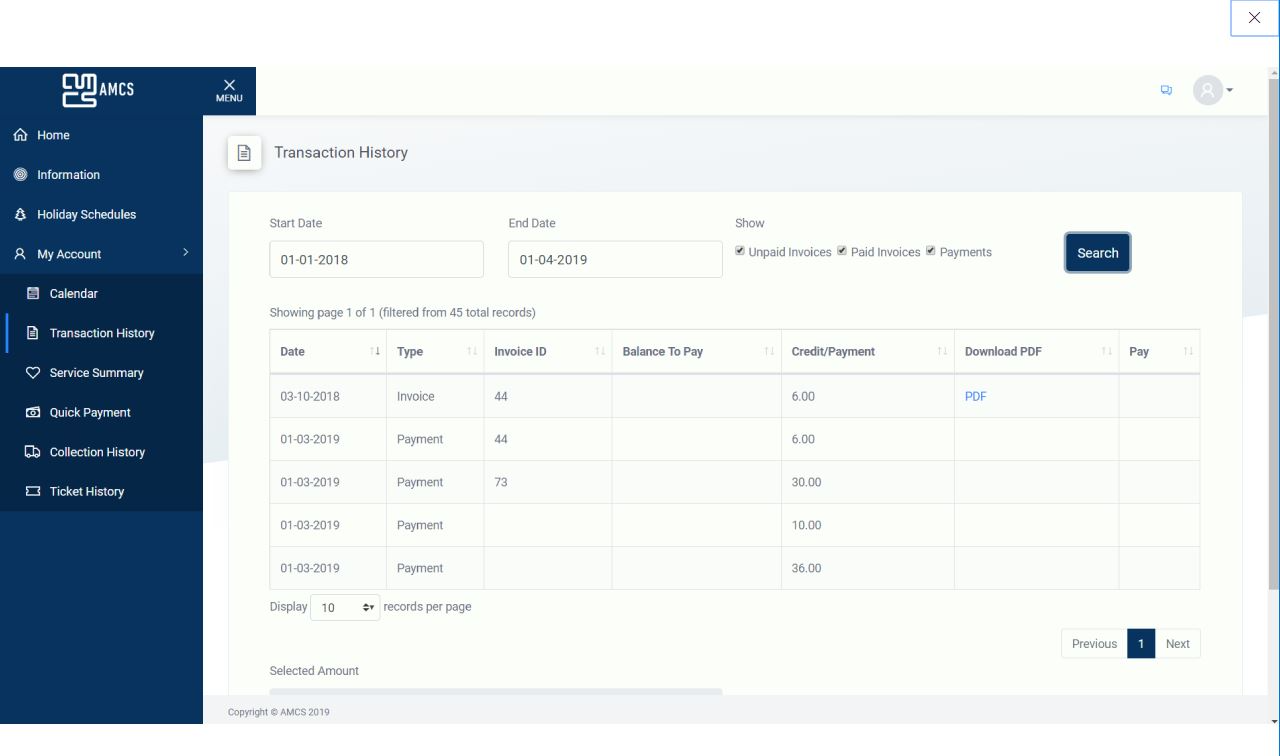Click the Search button
The height and width of the screenshot is (756, 1280).
(x=1097, y=252)
